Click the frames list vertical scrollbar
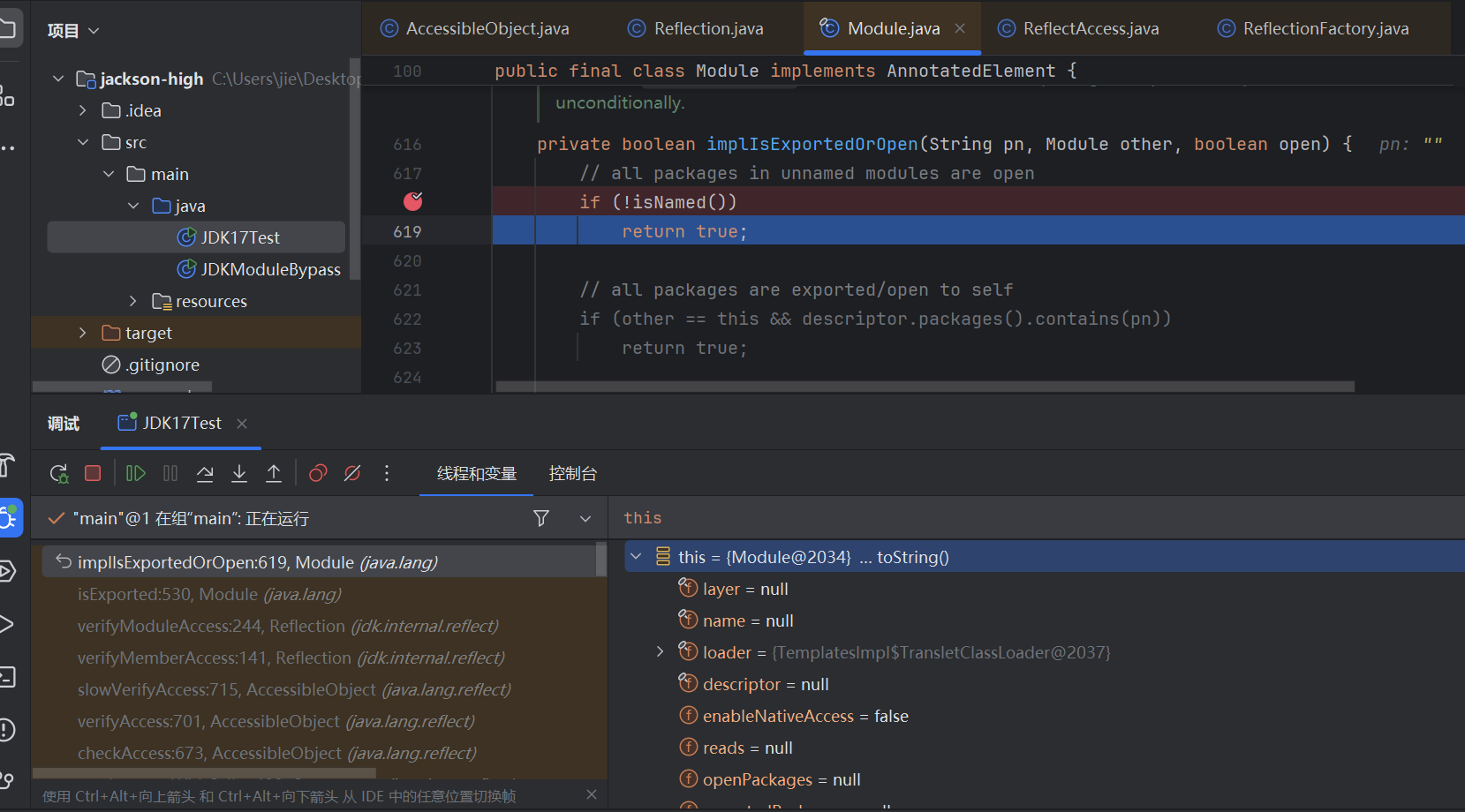Viewport: 1465px width, 812px height. (x=601, y=559)
